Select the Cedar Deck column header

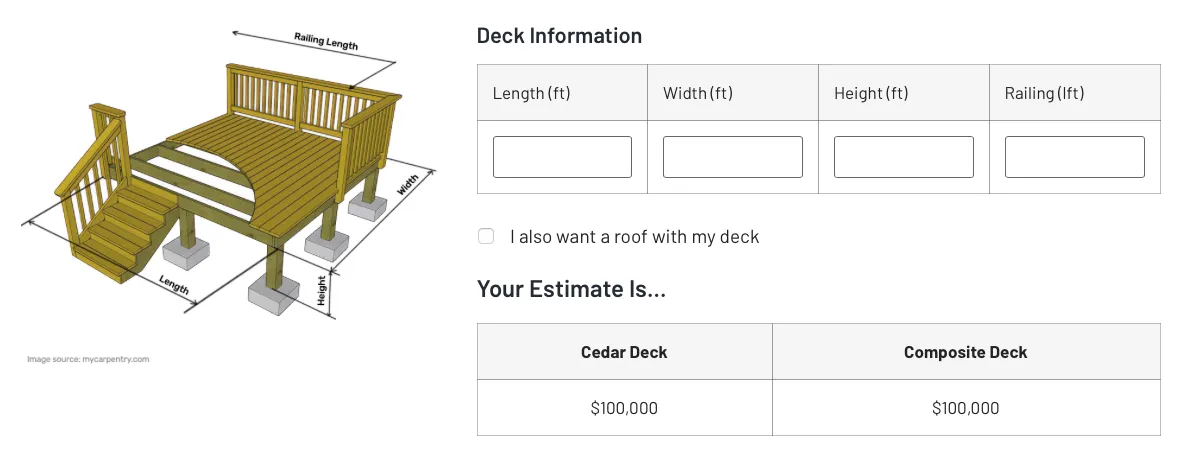click(624, 352)
